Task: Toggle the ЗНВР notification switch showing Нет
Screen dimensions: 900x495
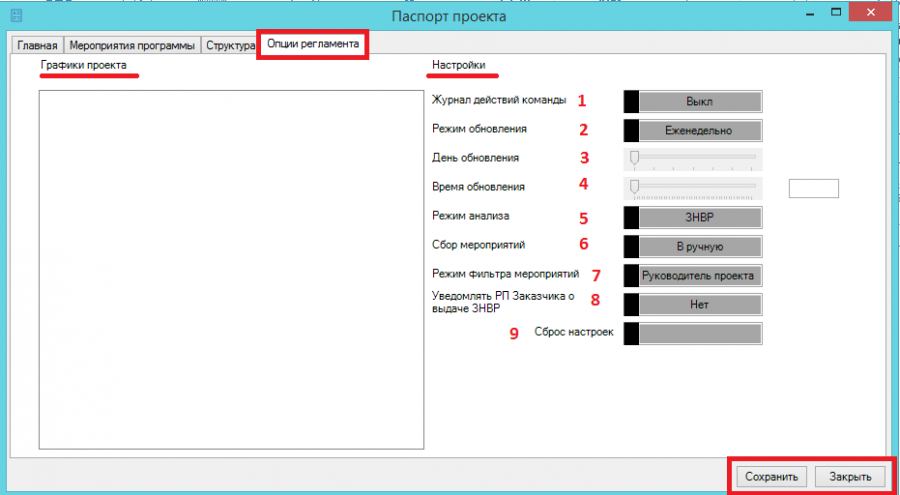Action: (x=693, y=305)
